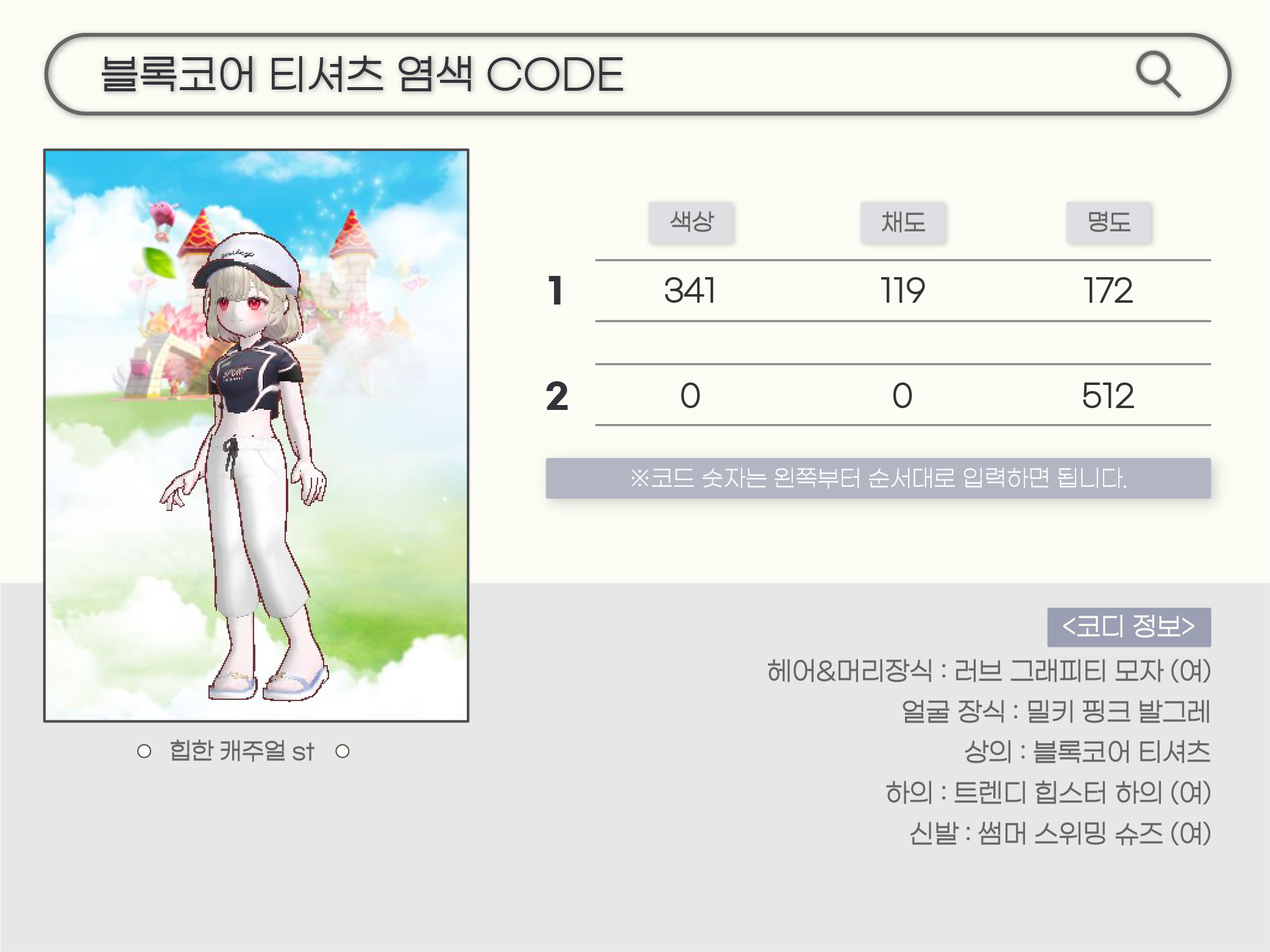The height and width of the screenshot is (952, 1270).
Task: Open the character avatar preview image
Action: [256, 435]
